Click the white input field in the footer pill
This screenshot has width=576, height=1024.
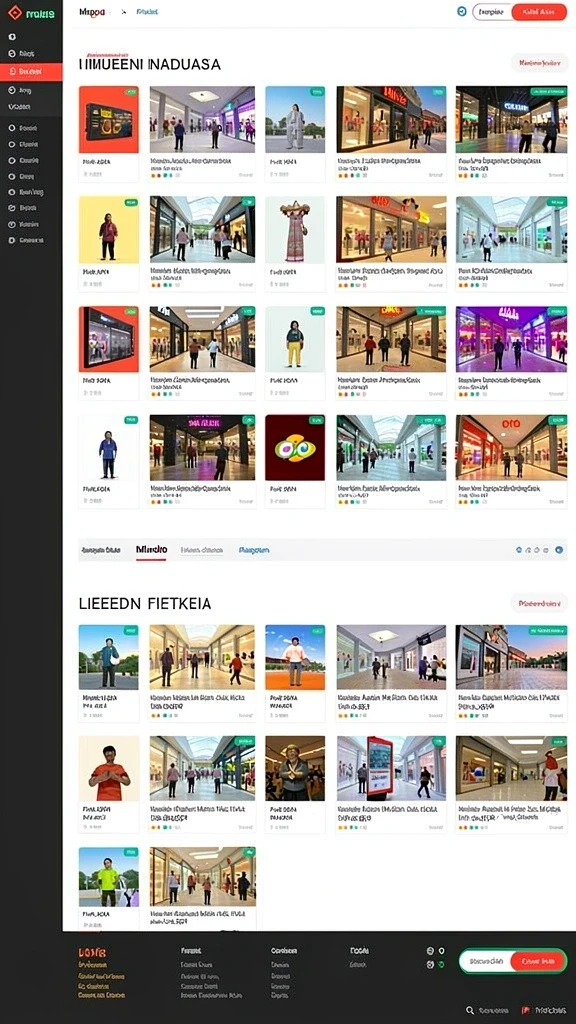tap(487, 961)
